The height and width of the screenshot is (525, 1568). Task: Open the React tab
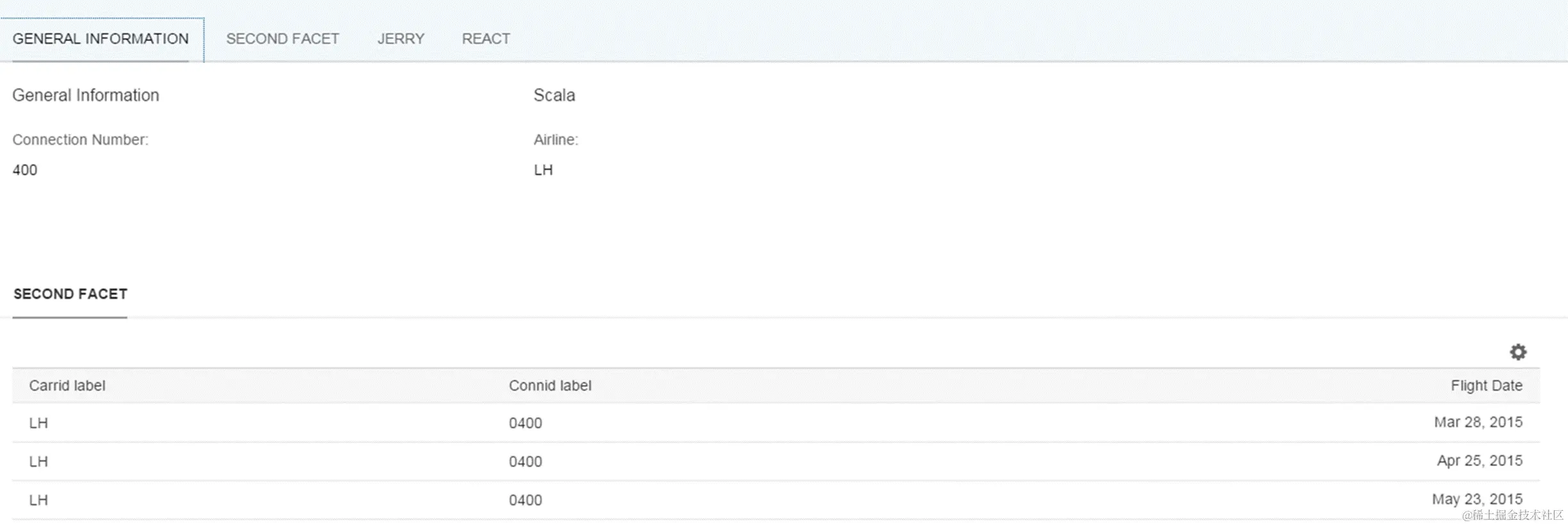[486, 39]
